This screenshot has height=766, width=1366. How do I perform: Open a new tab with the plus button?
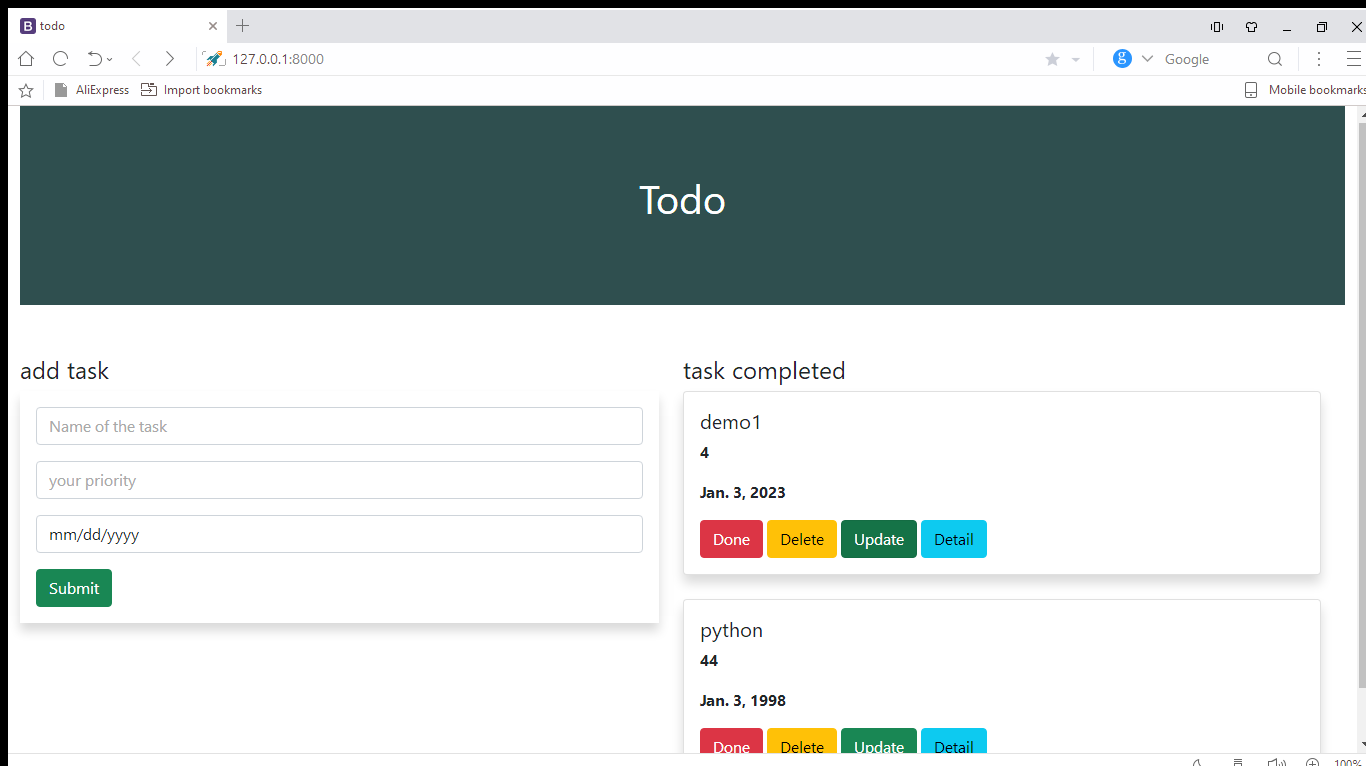click(x=241, y=25)
